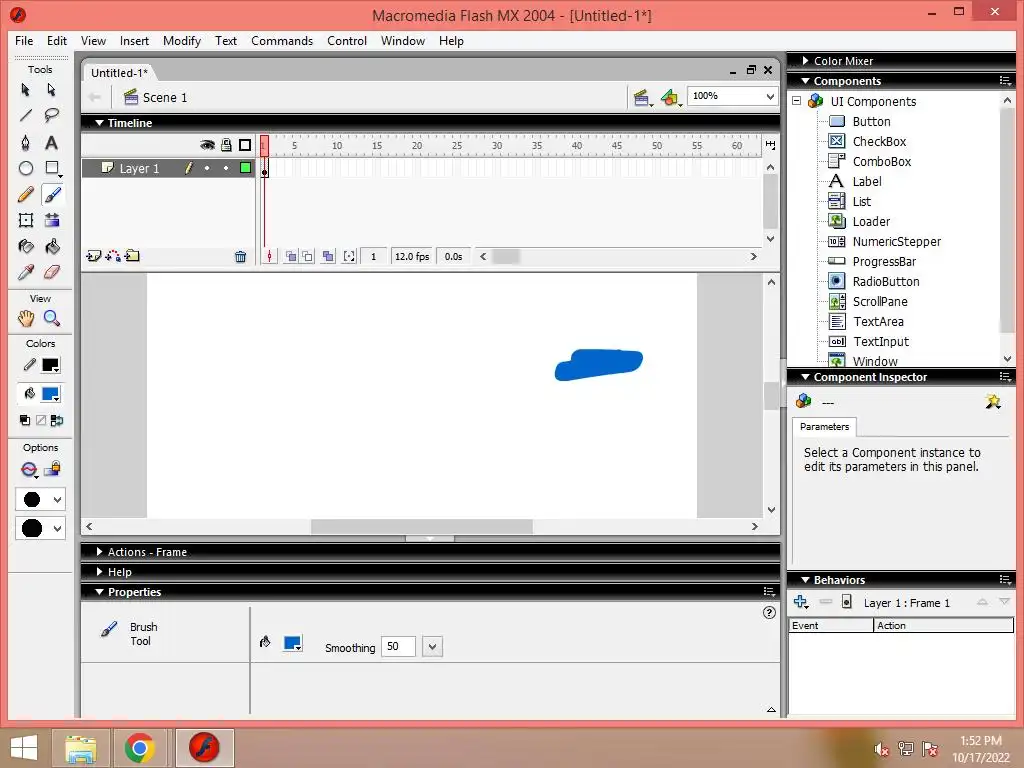Screen dimensions: 1024x768
Task: Collapse the UI Components tree node
Action: 796,101
